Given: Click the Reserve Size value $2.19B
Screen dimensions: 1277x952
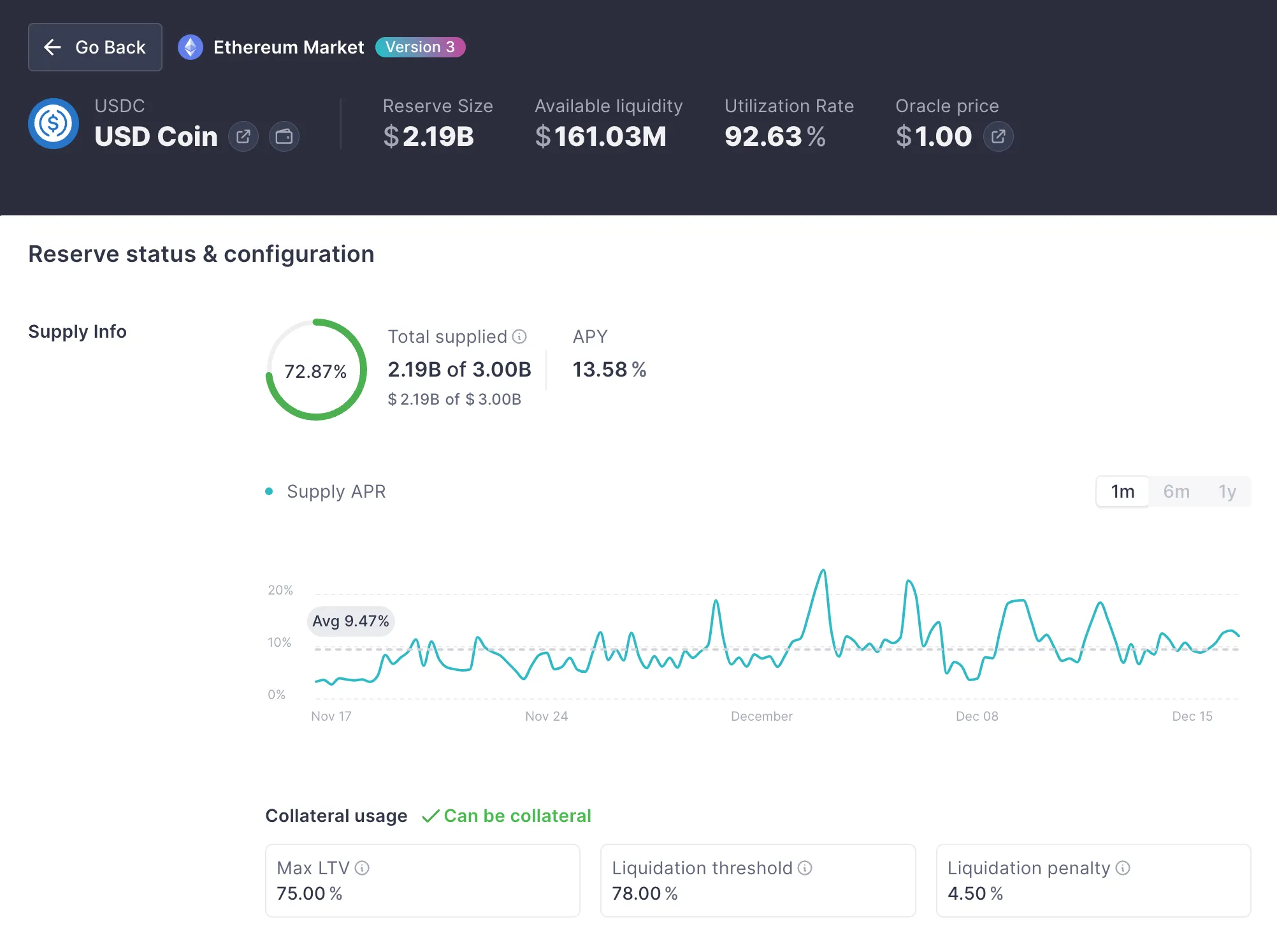Looking at the screenshot, I should click(429, 136).
